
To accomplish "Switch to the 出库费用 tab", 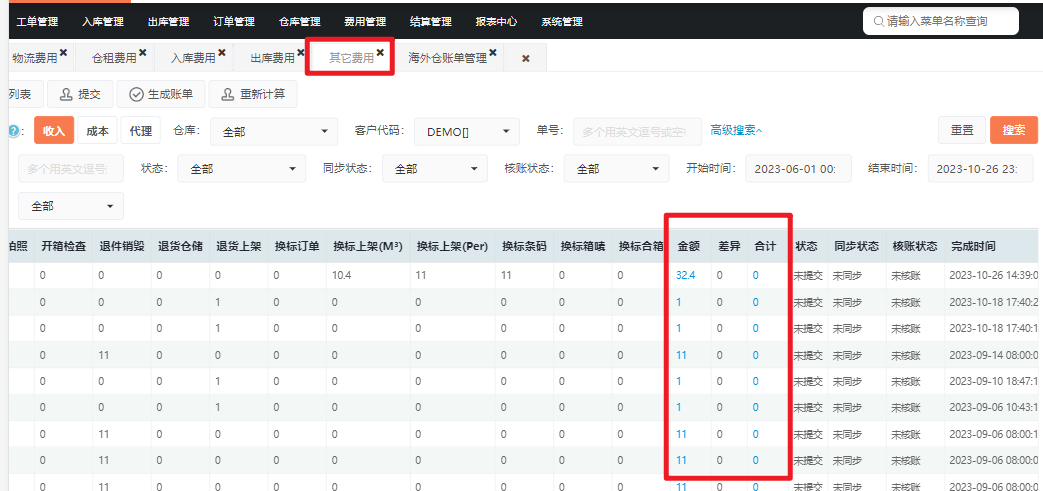I will click(x=273, y=59).
